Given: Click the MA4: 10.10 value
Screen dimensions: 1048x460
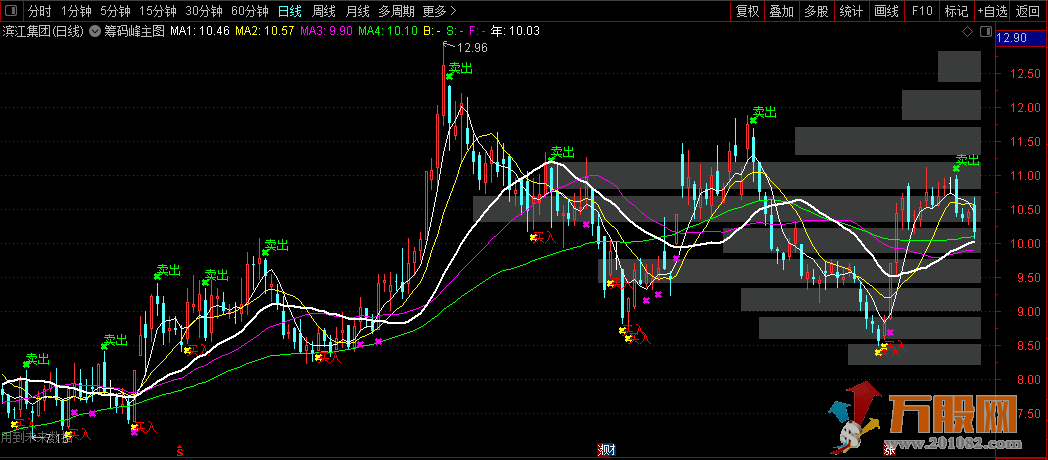Looking at the screenshot, I should (388, 31).
